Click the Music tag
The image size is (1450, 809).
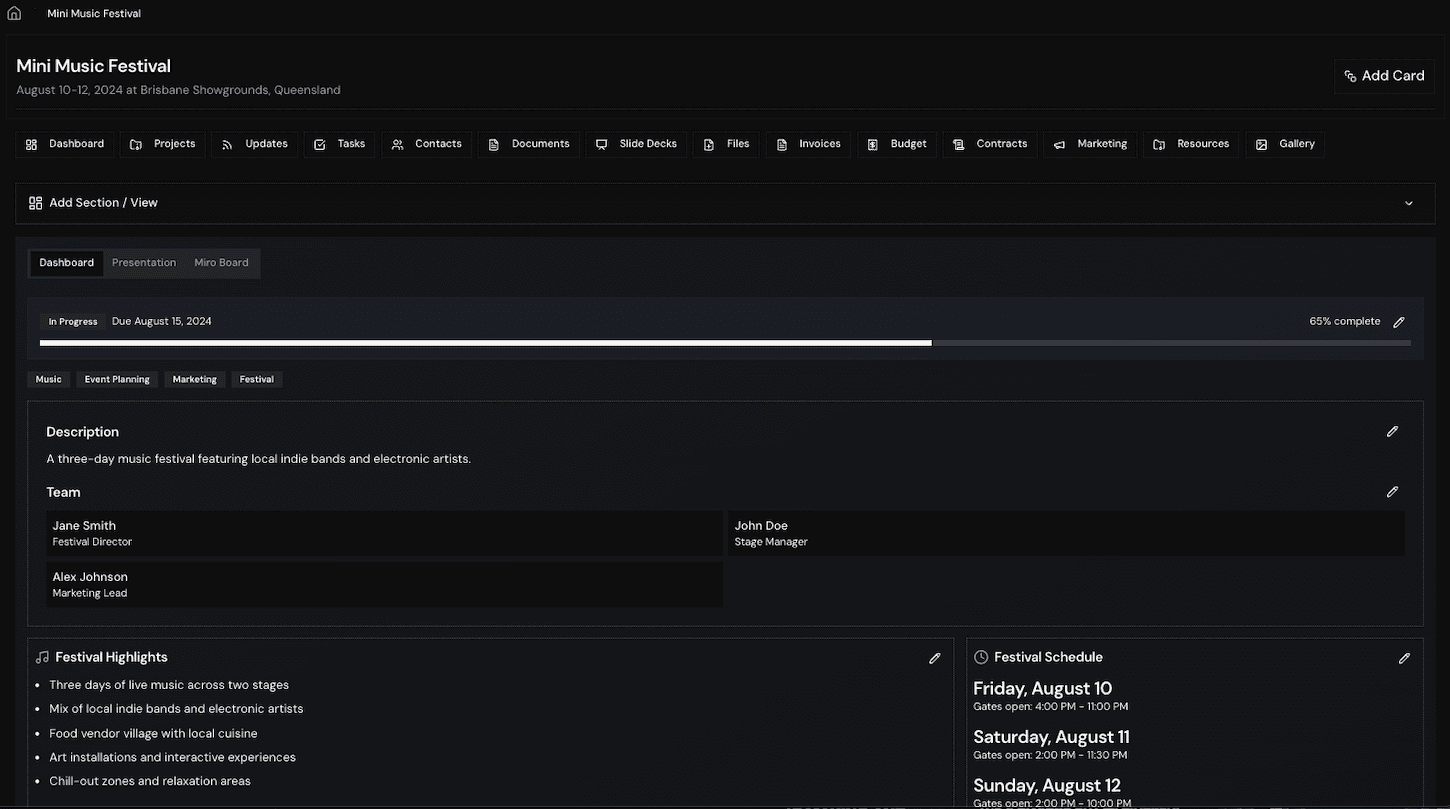click(49, 380)
